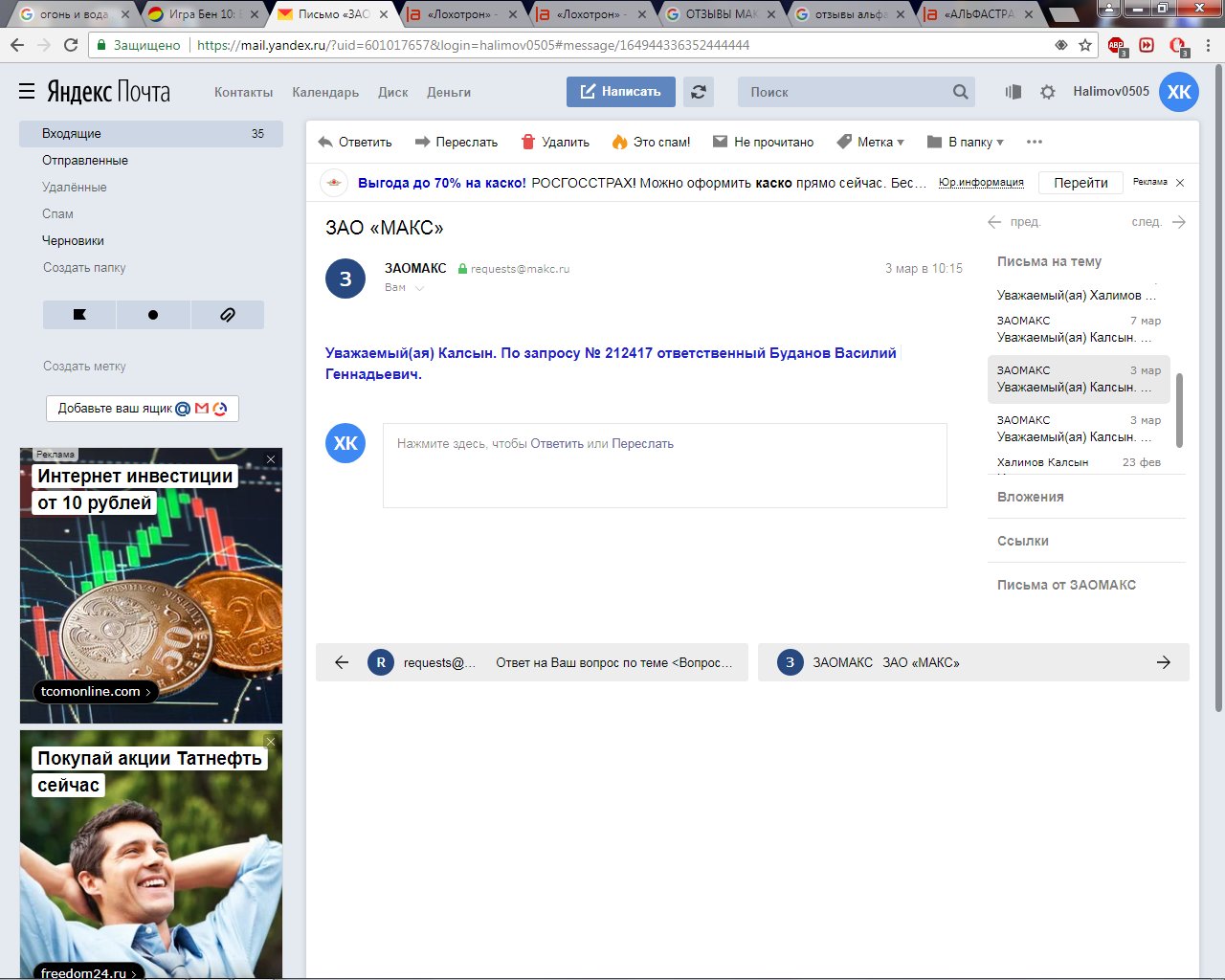Open the three-dot more actions menu

[1035, 142]
